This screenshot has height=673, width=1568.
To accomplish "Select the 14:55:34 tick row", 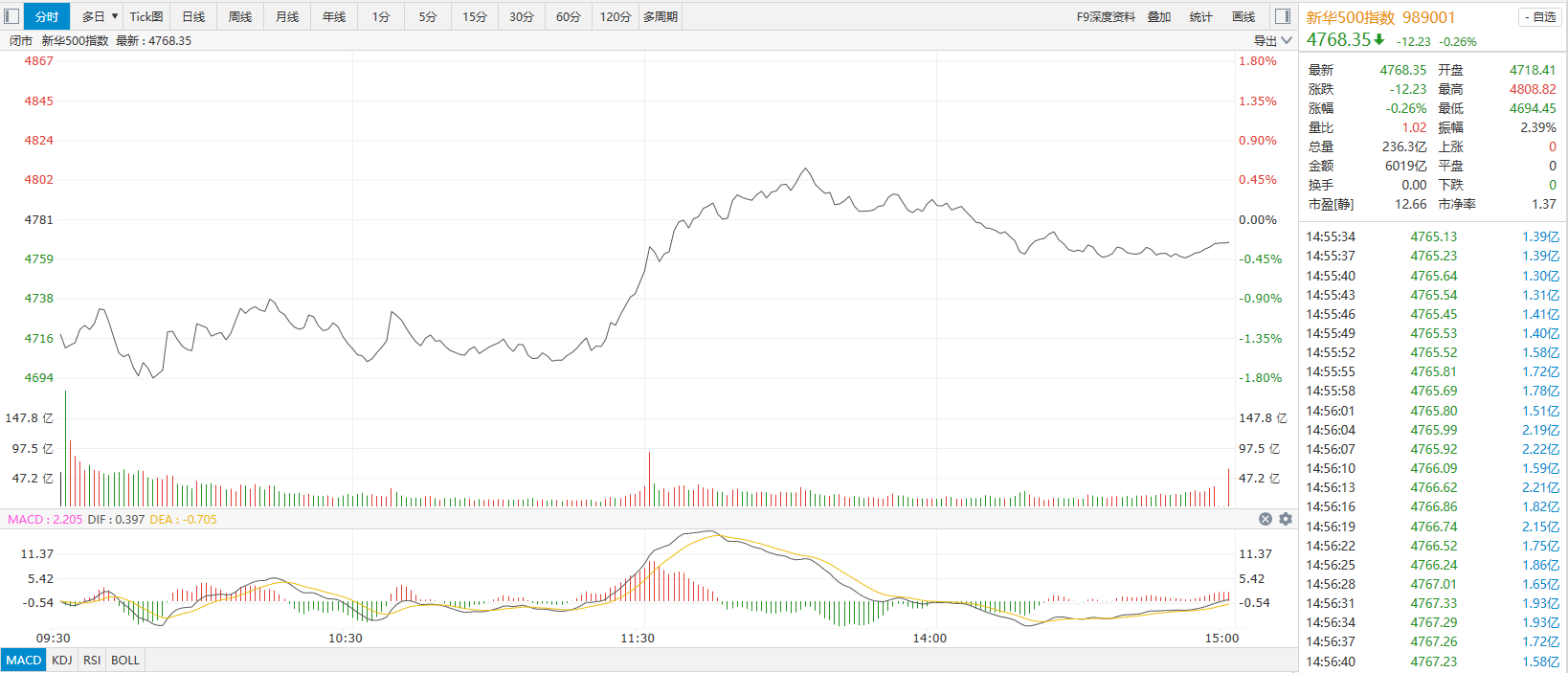I will click(x=1433, y=236).
